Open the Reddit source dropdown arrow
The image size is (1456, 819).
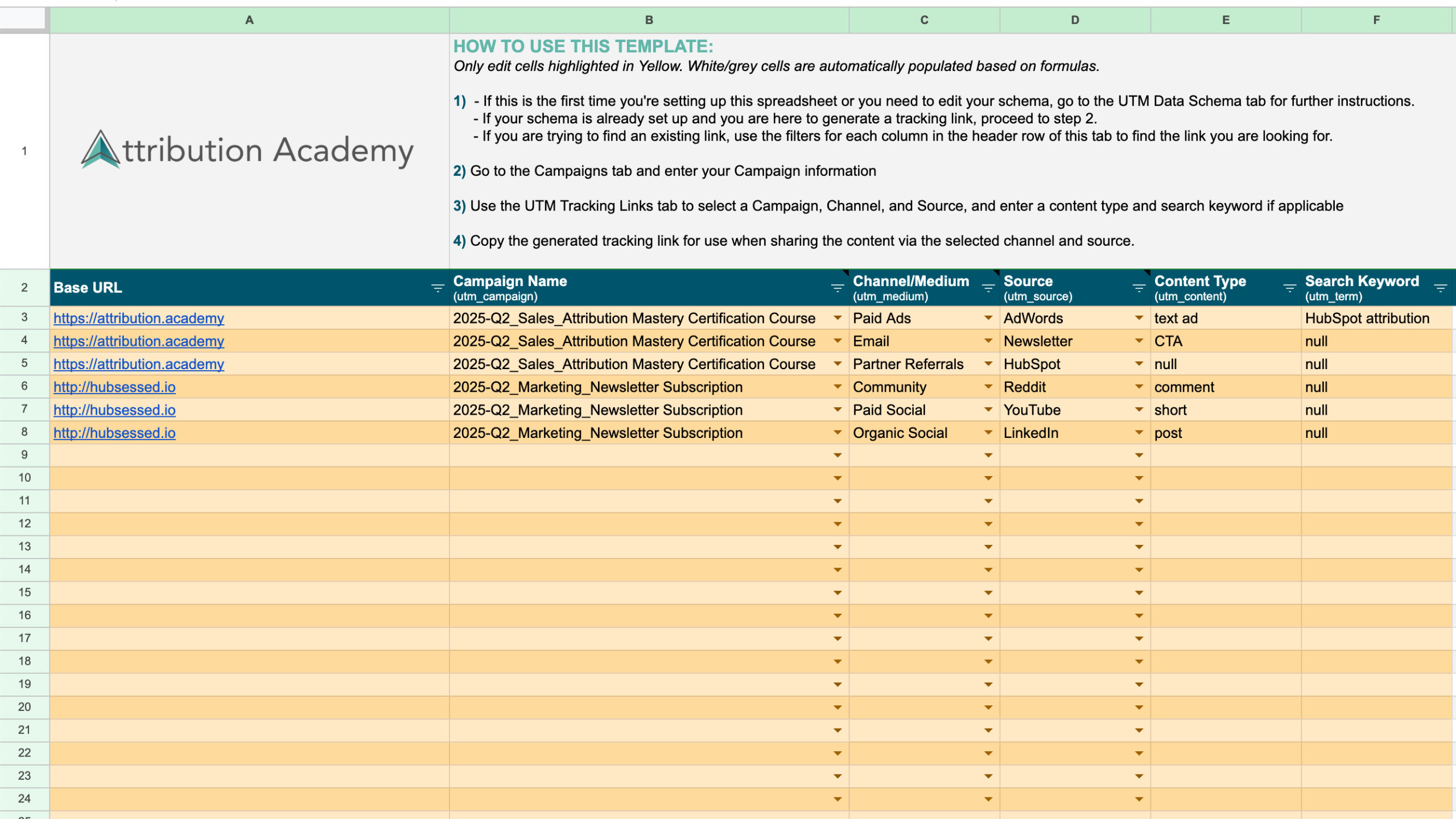tap(1139, 387)
